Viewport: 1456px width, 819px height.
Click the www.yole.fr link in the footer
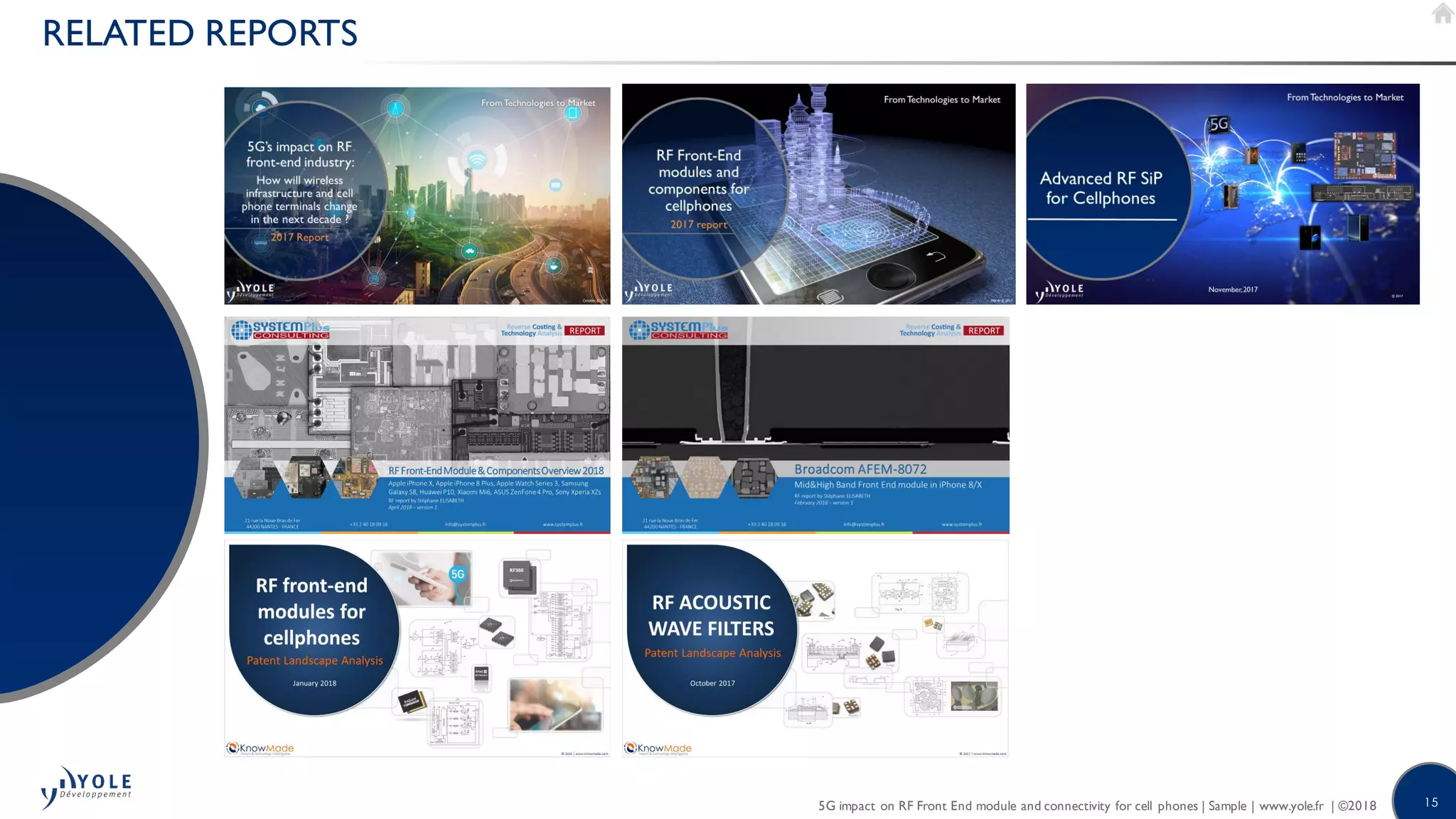click(1291, 805)
